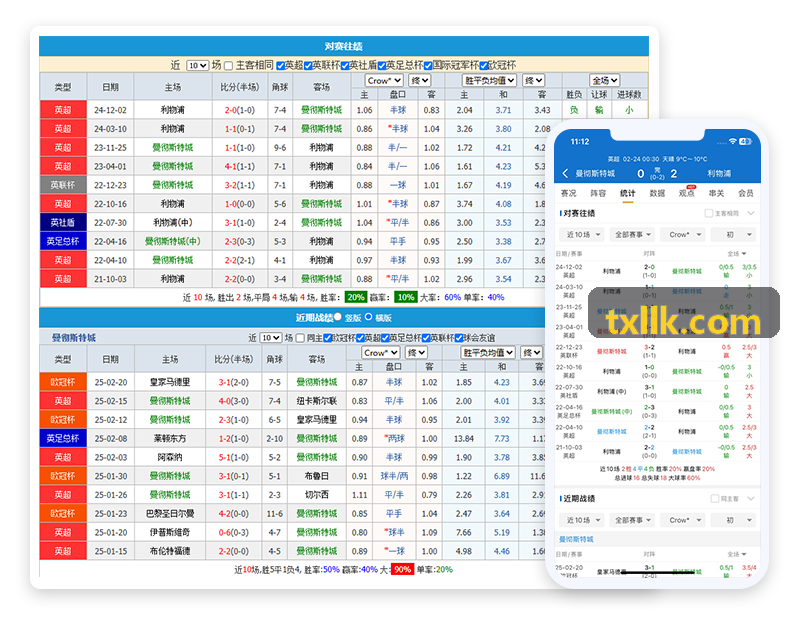The width and height of the screenshot is (800, 625).
Task: Uncheck the 英超 filter checkbox in 对赛往绩
Action: (x=281, y=66)
